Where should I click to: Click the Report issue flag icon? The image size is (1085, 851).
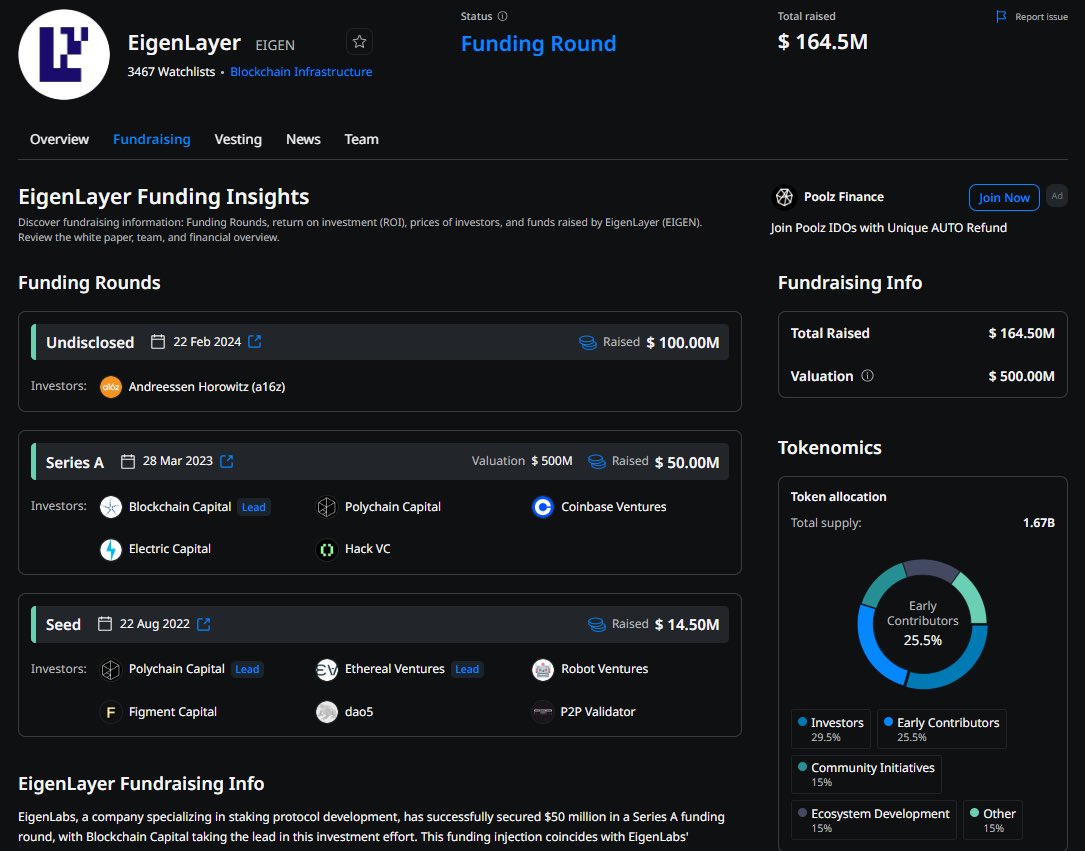[x=999, y=16]
